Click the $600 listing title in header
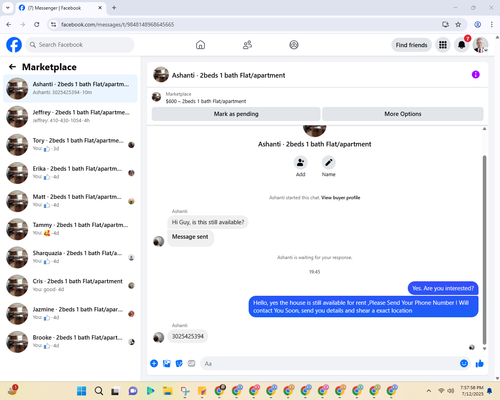500x400 pixels. 206,101
